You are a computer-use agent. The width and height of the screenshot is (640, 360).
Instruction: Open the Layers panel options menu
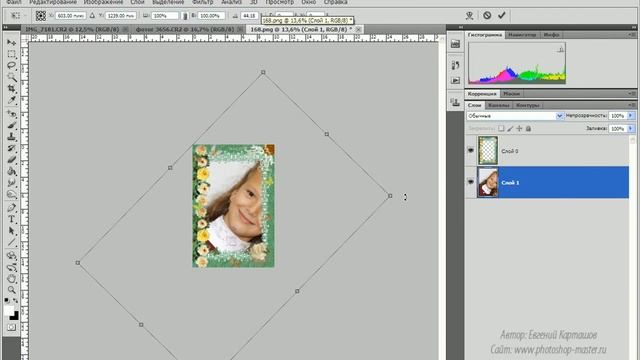[x=633, y=105]
